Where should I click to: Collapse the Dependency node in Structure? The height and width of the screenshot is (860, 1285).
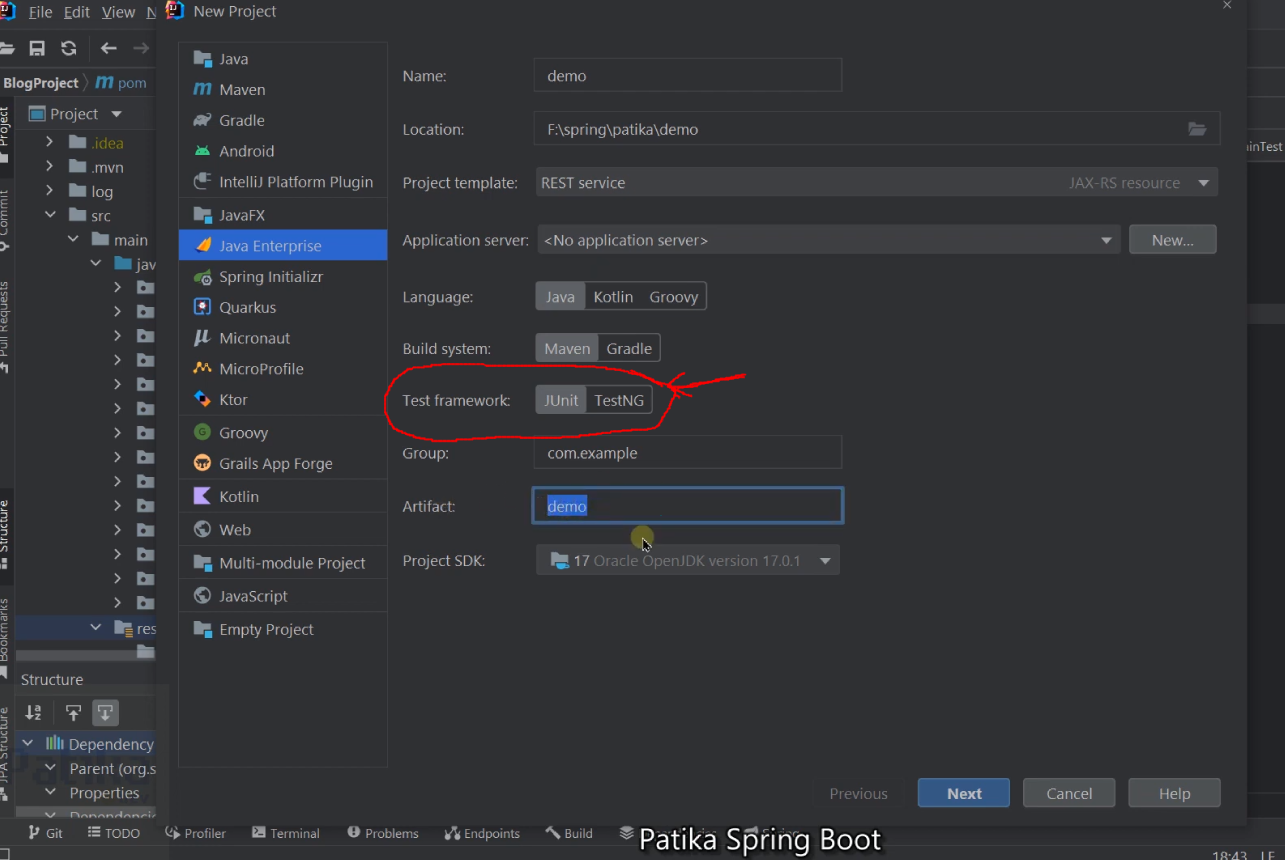point(28,743)
